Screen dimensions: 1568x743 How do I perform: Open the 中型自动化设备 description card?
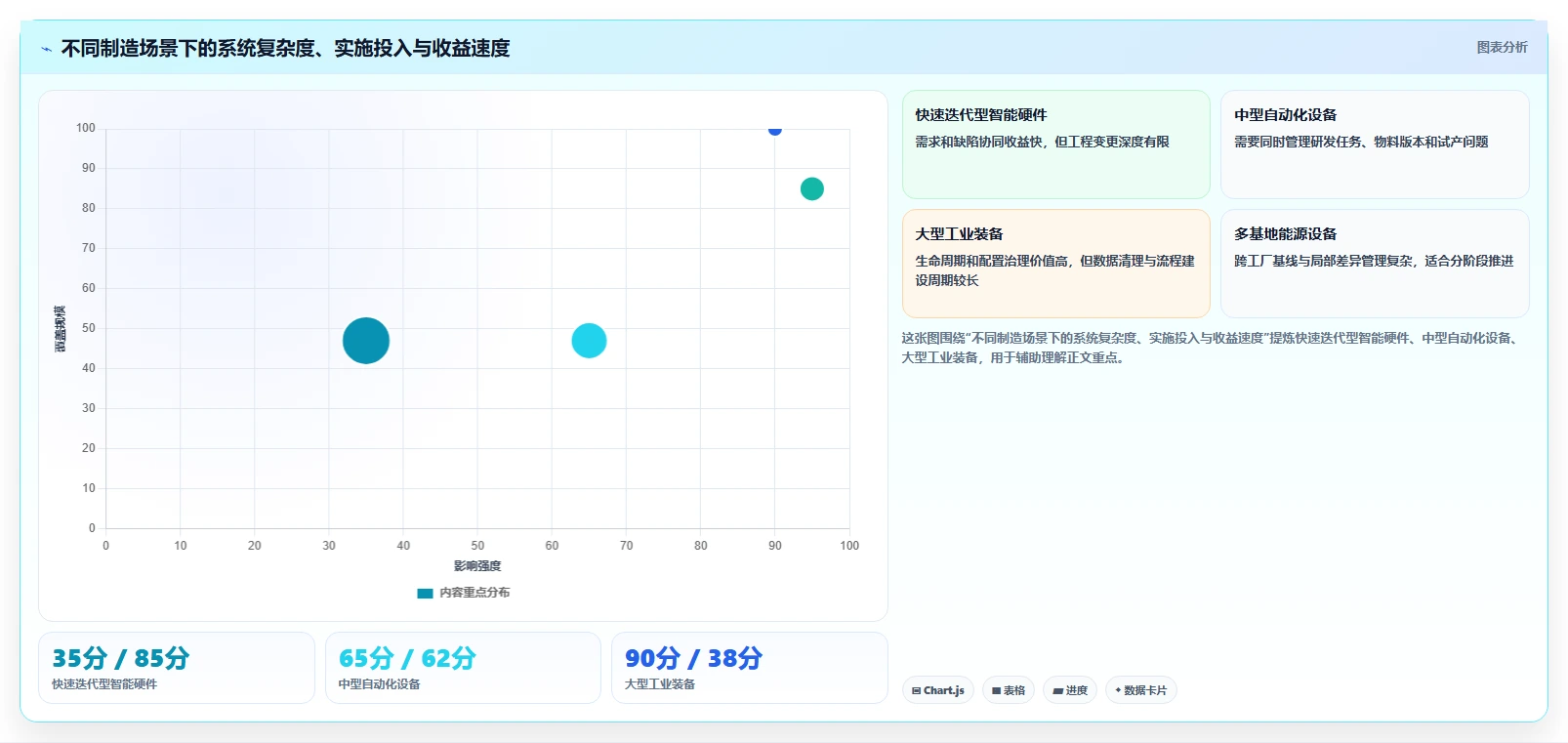tap(1375, 144)
